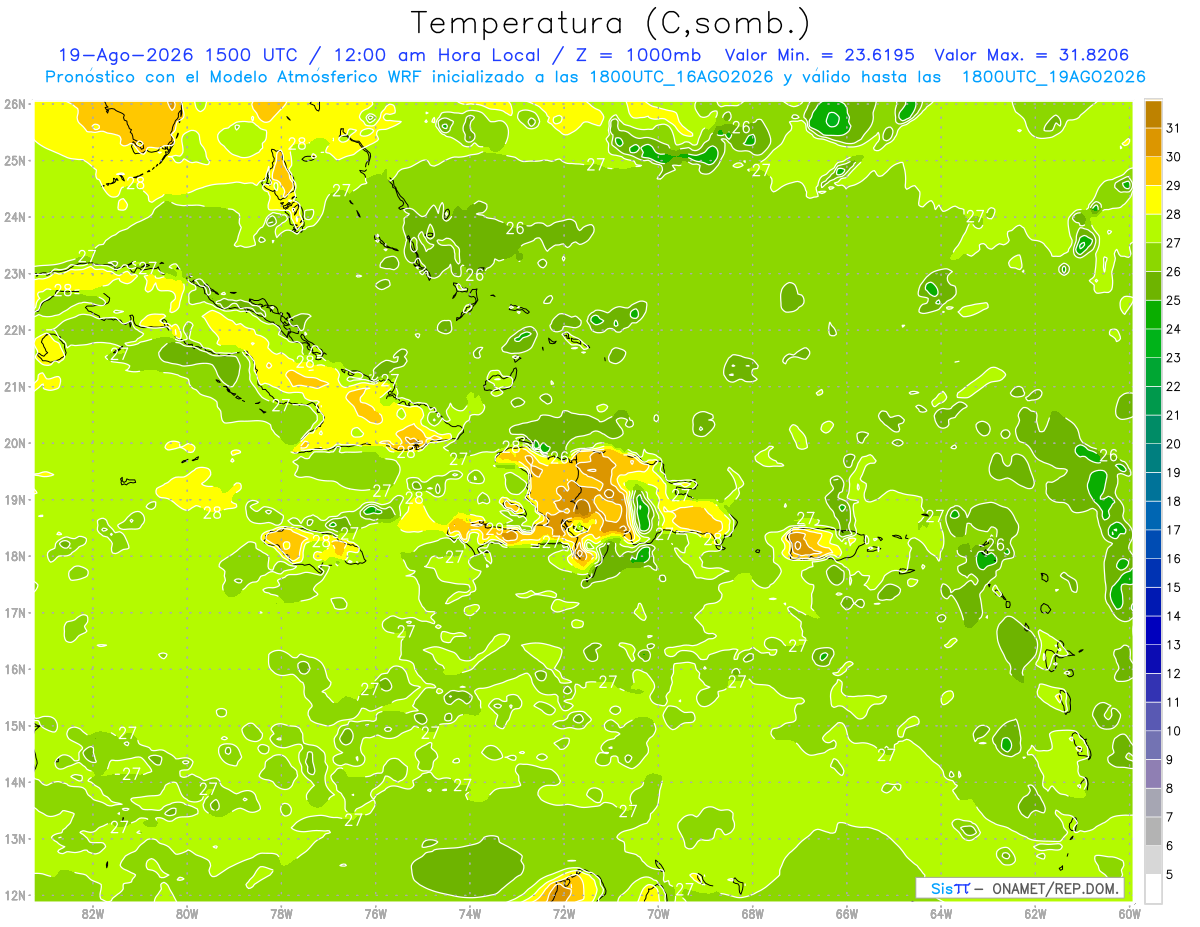Click the purple color scale swatch between 9 and 10
Image resolution: width=1200 pixels, height=927 pixels.
pos(1153,745)
